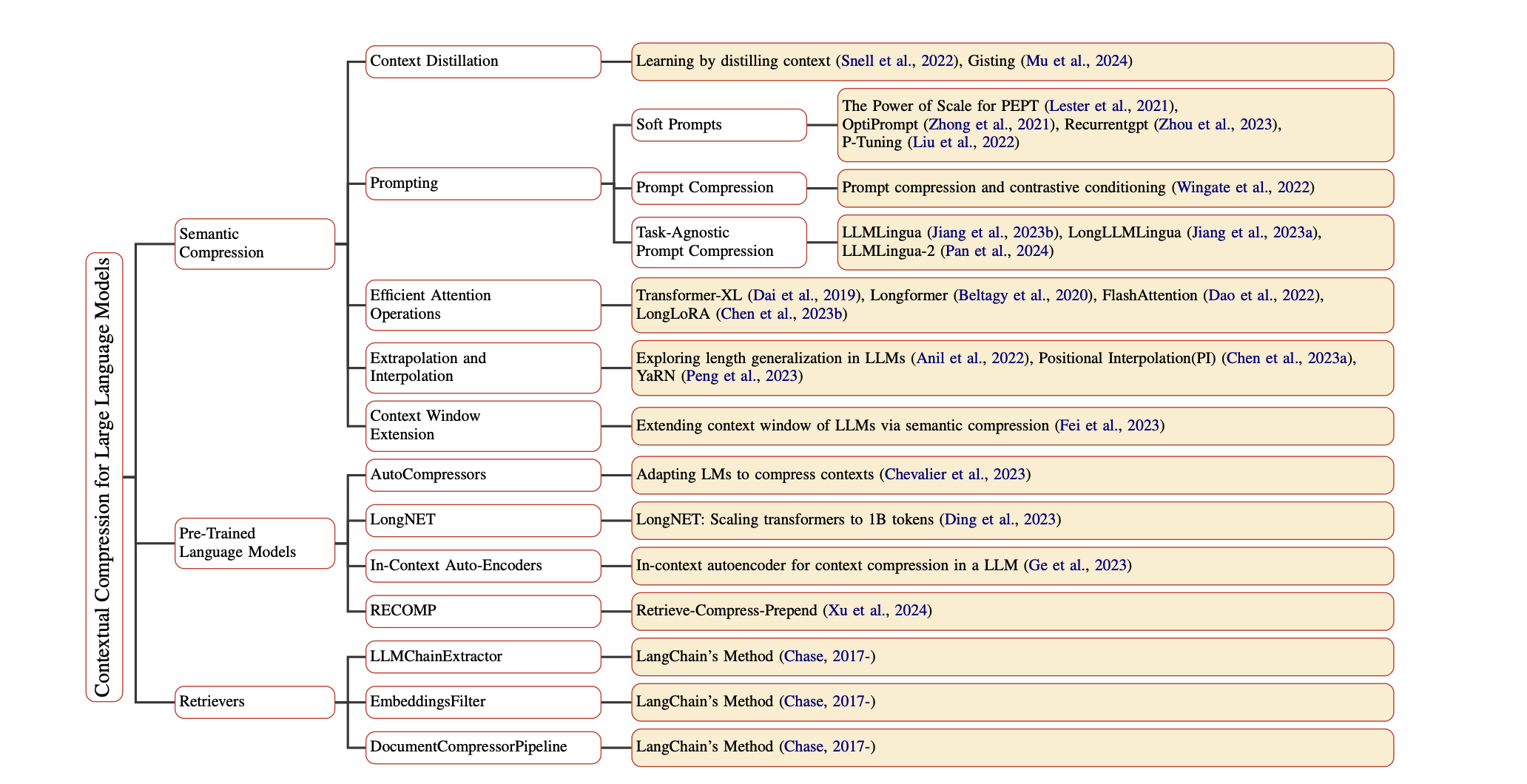Click the DocumentCompressorPipeline node

(483, 747)
